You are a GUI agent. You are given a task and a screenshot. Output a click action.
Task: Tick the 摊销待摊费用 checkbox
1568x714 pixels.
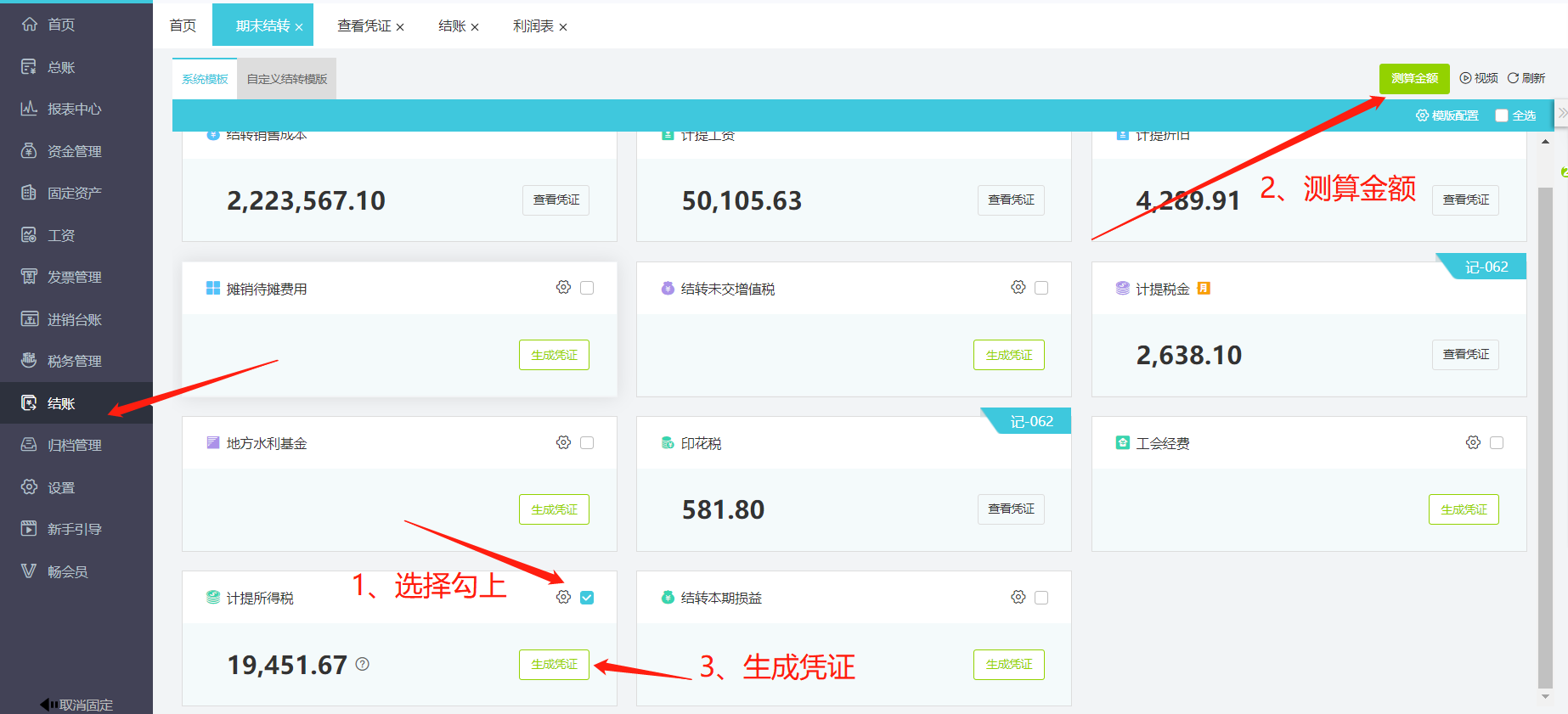click(587, 288)
